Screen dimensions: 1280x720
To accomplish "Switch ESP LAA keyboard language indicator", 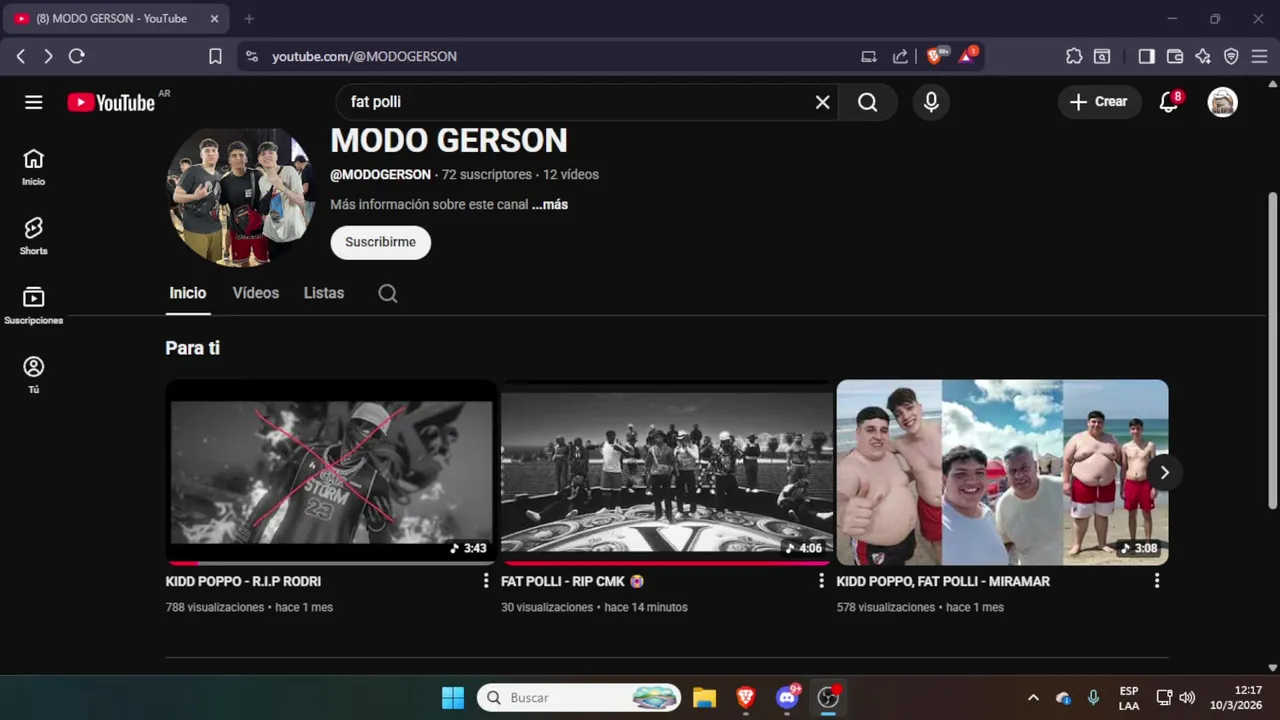I will pos(1128,697).
